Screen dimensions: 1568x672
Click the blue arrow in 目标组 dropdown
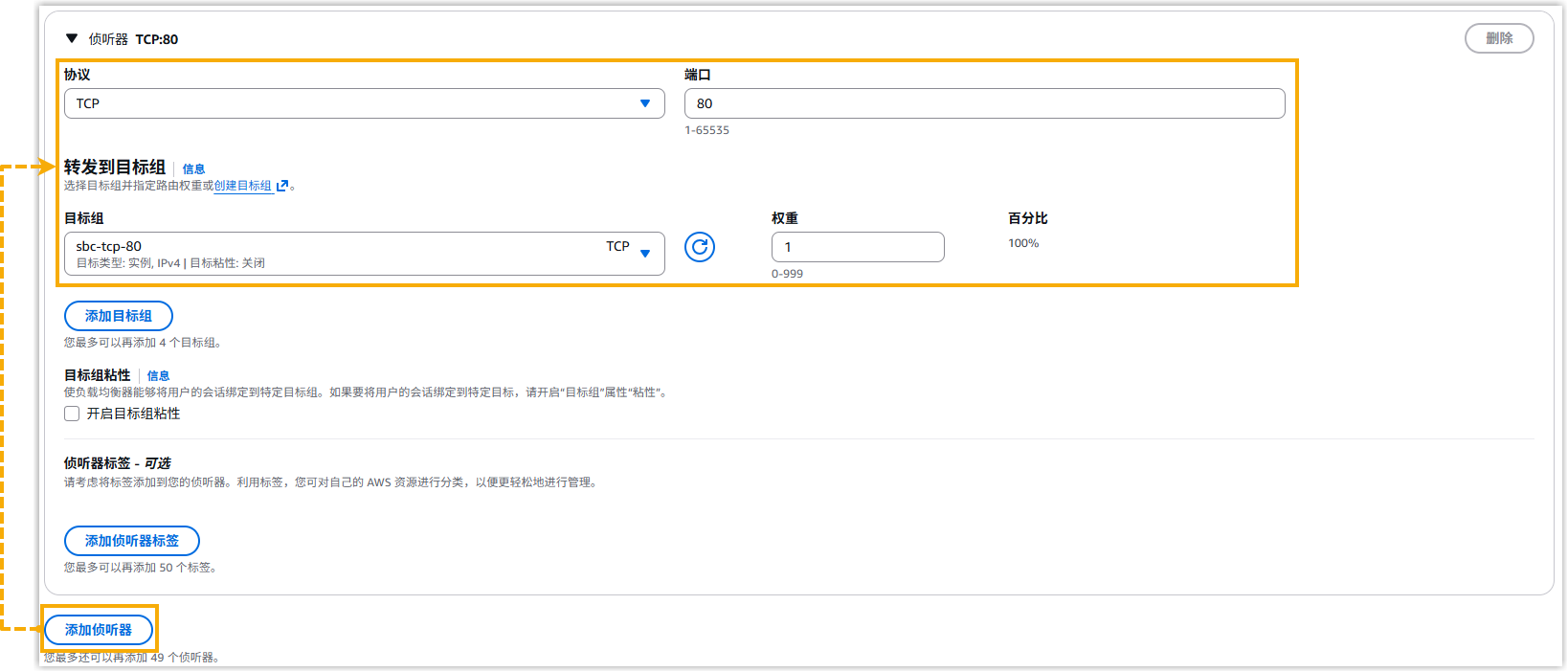click(x=645, y=254)
